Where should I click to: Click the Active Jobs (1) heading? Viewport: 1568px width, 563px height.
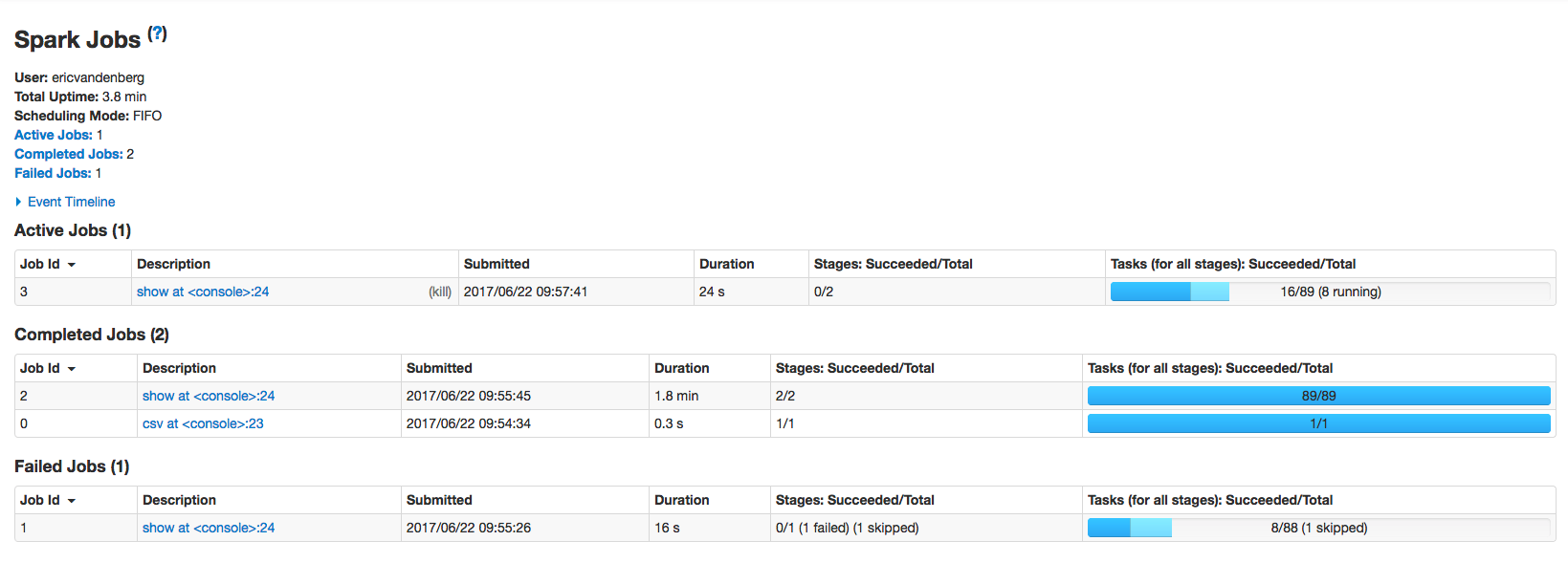click(x=73, y=230)
